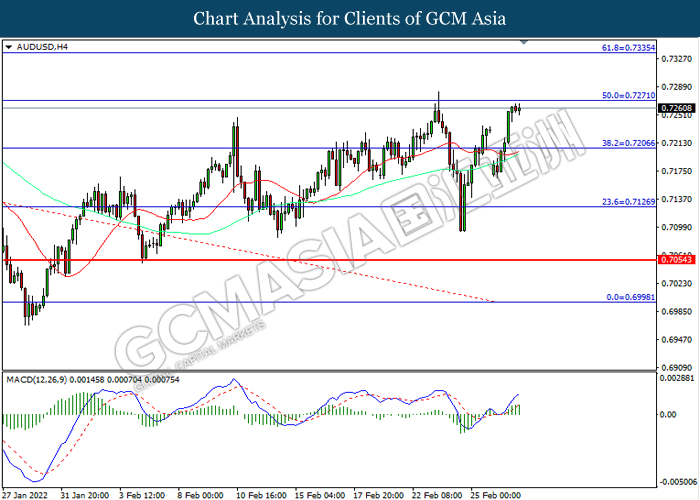Screen dimensions: 700x500
Task: Click the 0.73270 price axis value
Action: pos(676,58)
